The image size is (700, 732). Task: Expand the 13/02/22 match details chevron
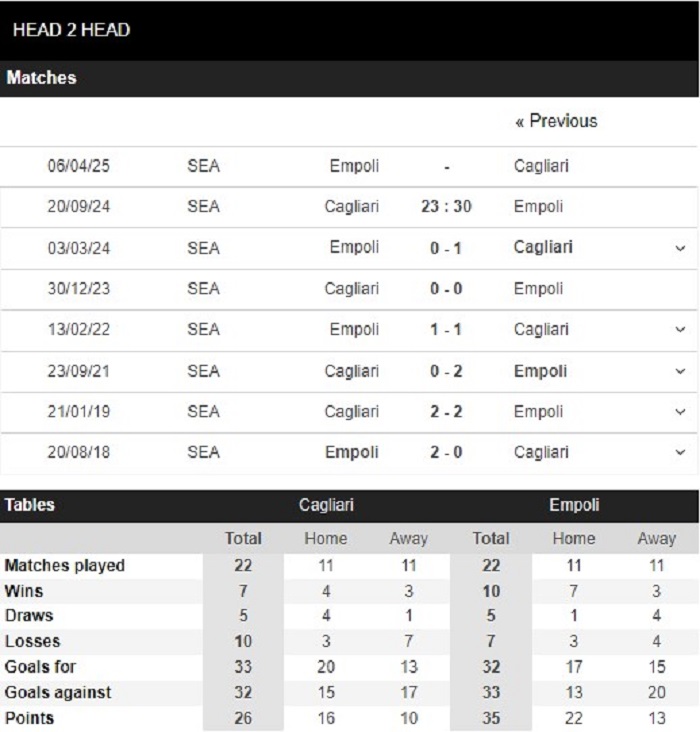tap(680, 330)
